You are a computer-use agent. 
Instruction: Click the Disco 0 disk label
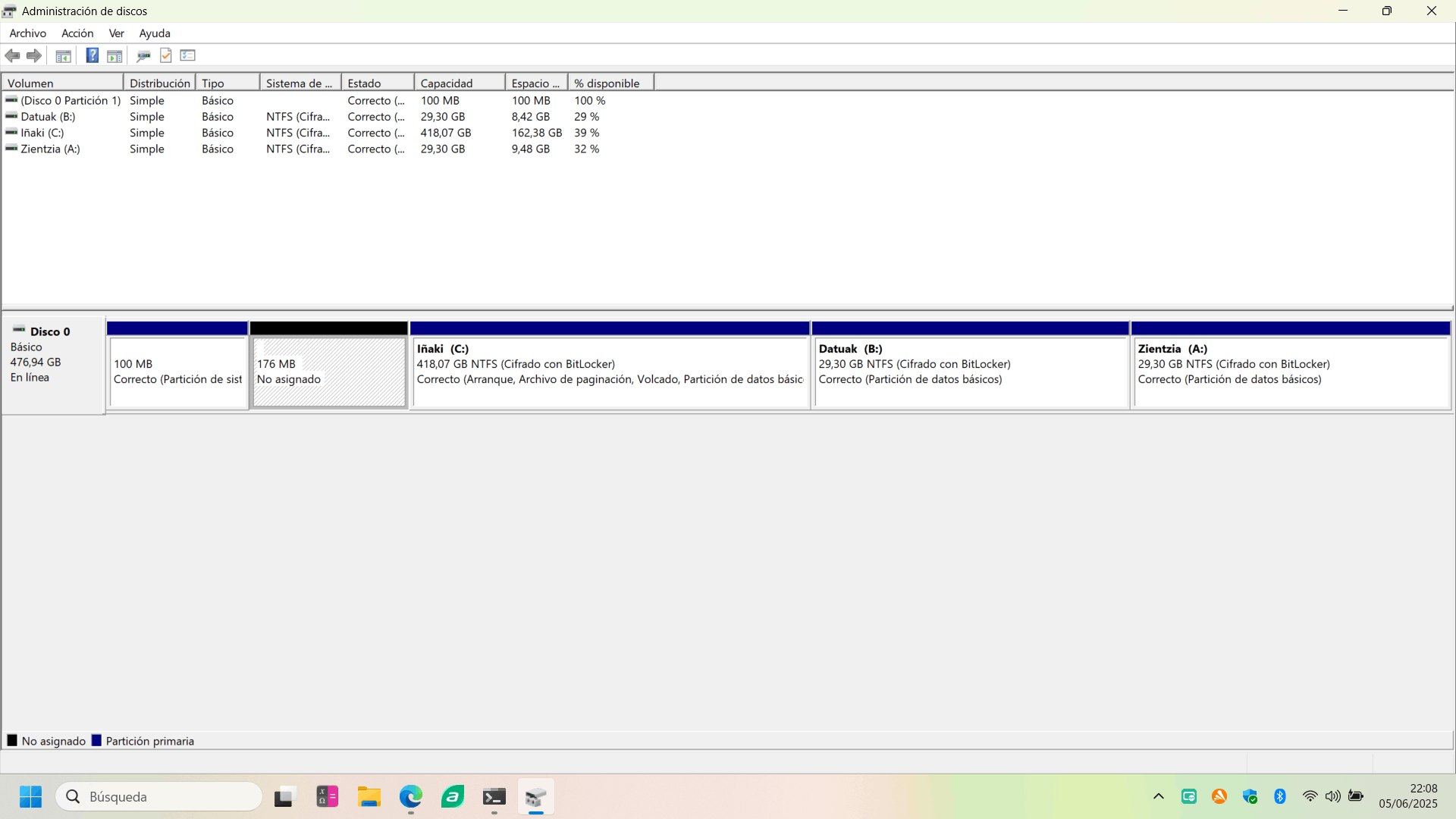click(50, 331)
